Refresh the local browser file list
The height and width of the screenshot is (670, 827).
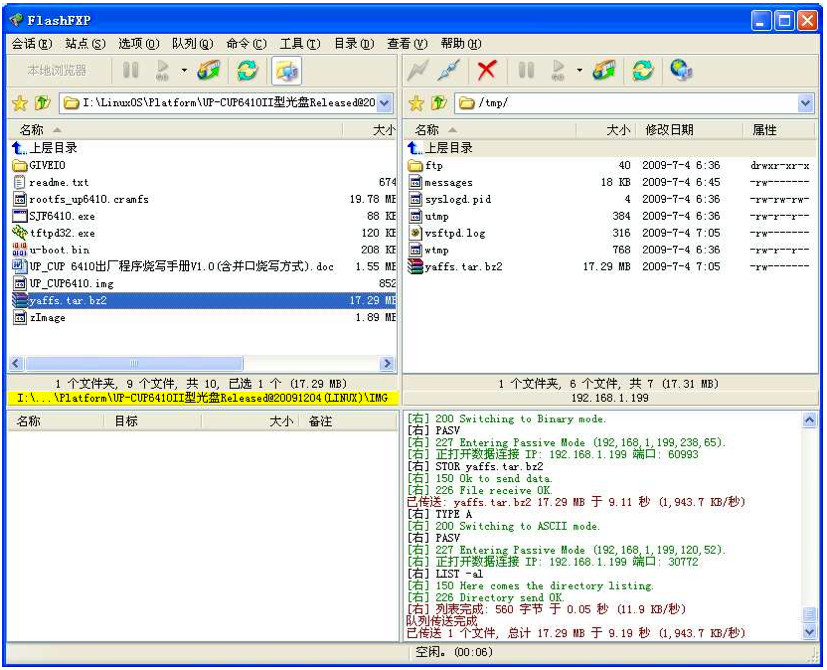point(247,70)
